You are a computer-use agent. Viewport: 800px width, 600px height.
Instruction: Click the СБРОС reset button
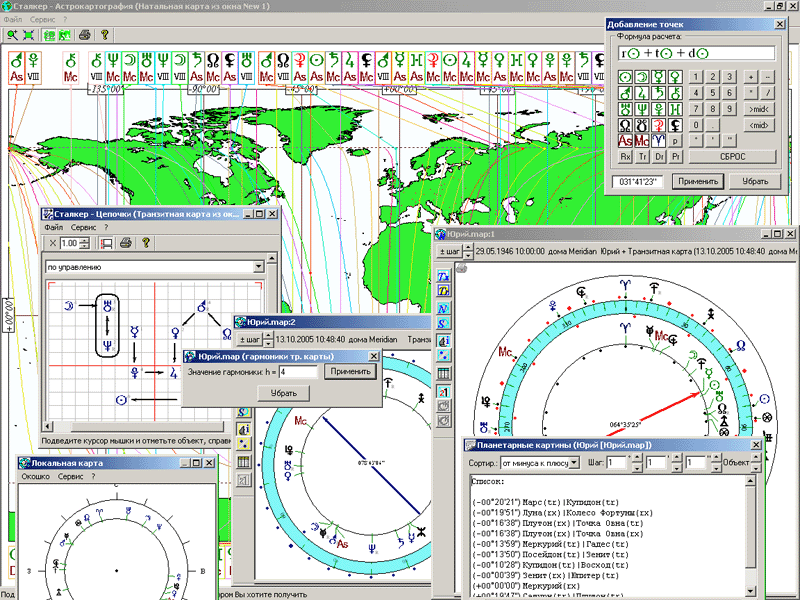(x=733, y=157)
